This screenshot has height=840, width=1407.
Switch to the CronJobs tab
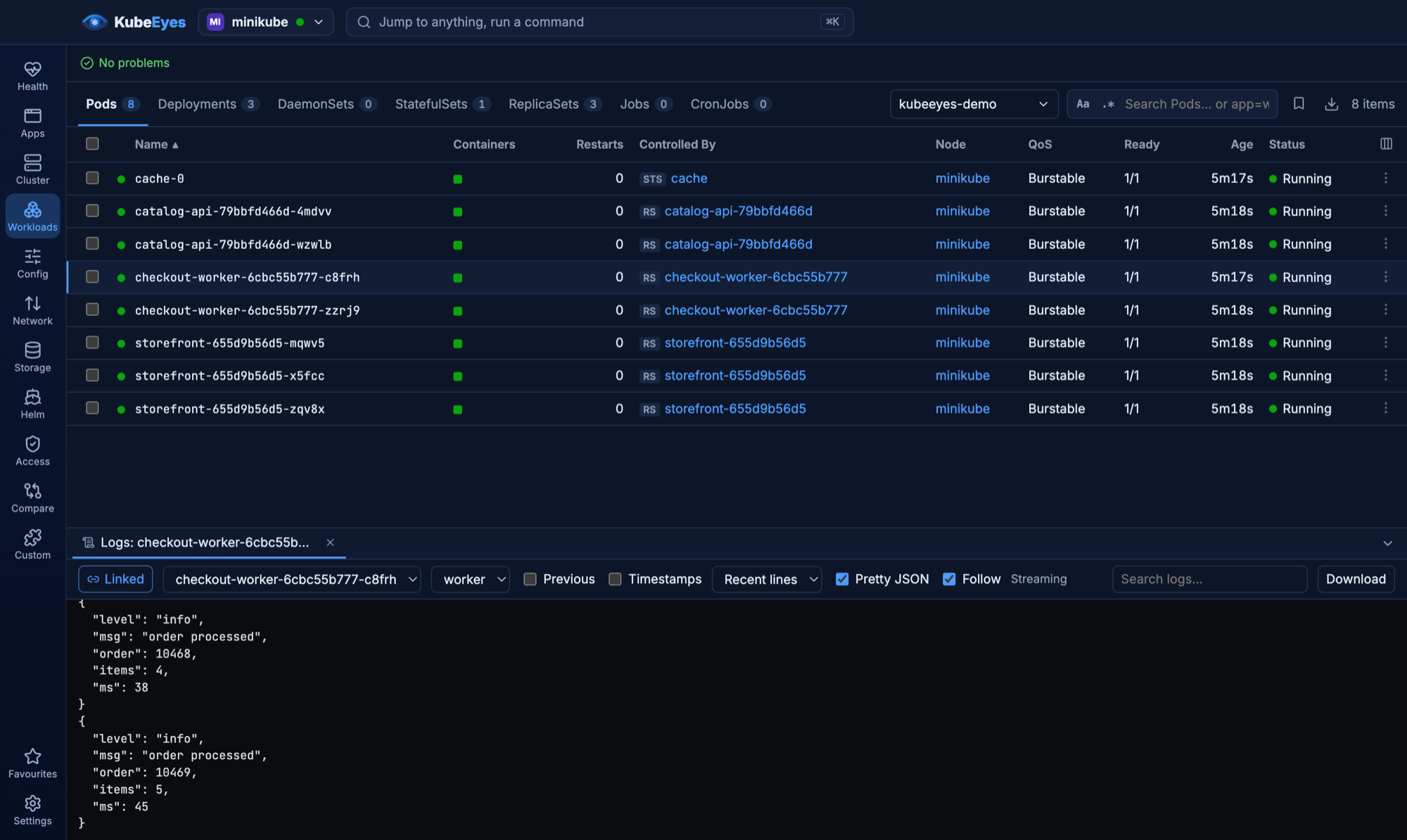(x=730, y=104)
